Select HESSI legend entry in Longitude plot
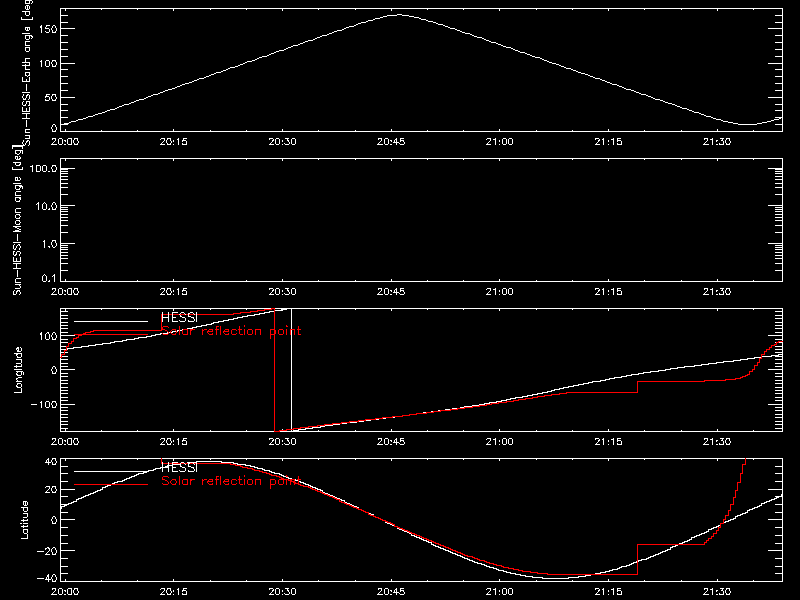 [x=179, y=317]
